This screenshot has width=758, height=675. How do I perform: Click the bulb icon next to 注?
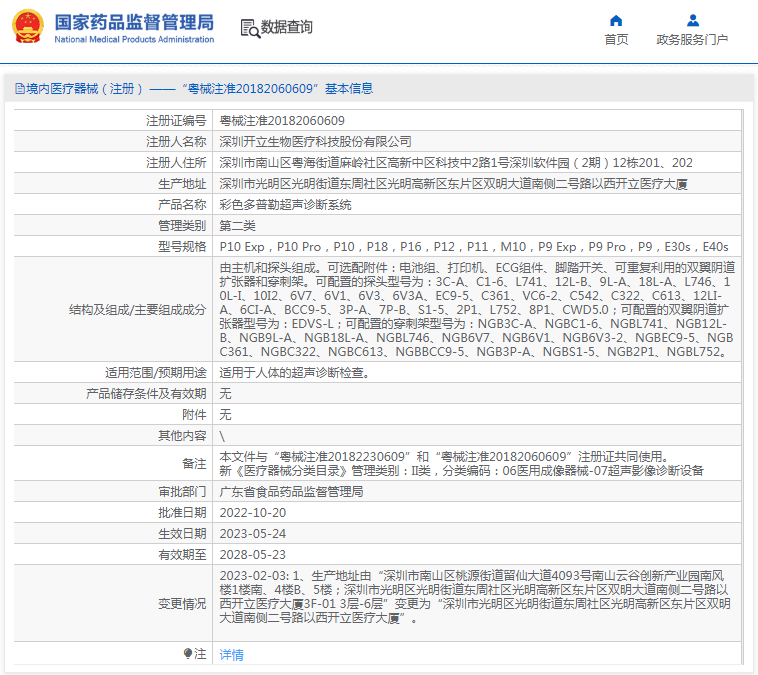click(188, 654)
